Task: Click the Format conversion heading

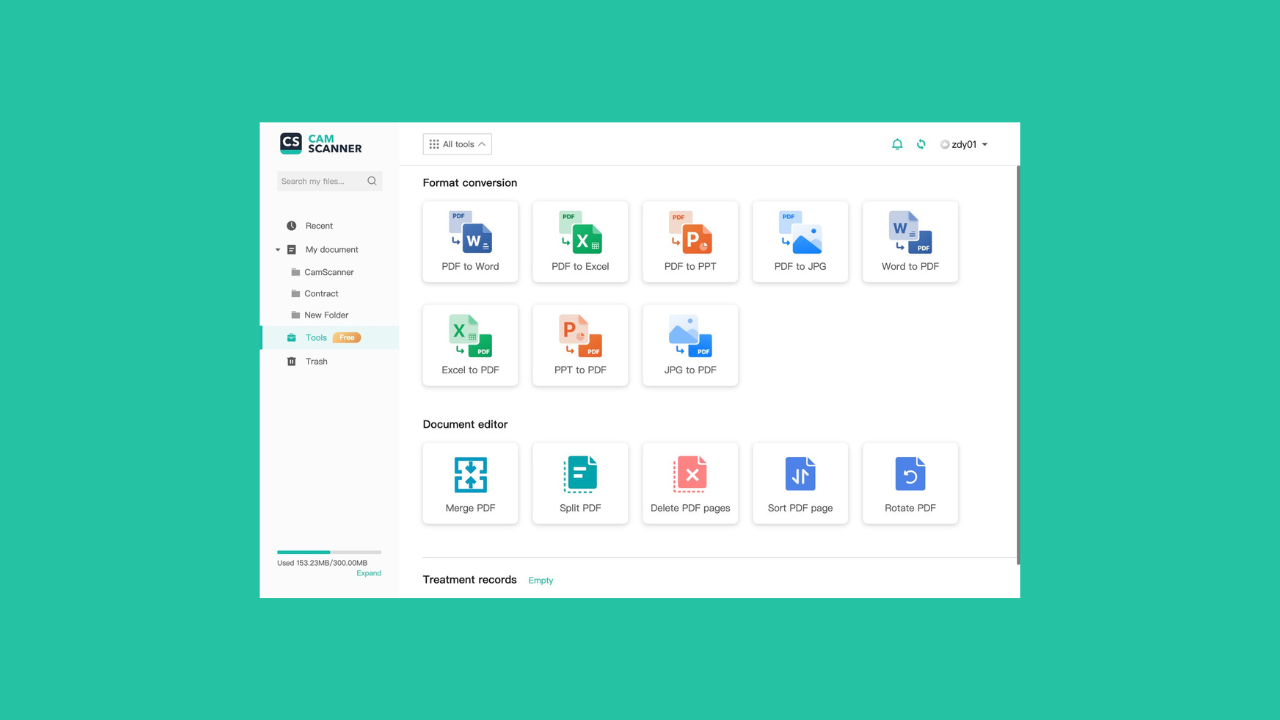Action: (x=470, y=183)
